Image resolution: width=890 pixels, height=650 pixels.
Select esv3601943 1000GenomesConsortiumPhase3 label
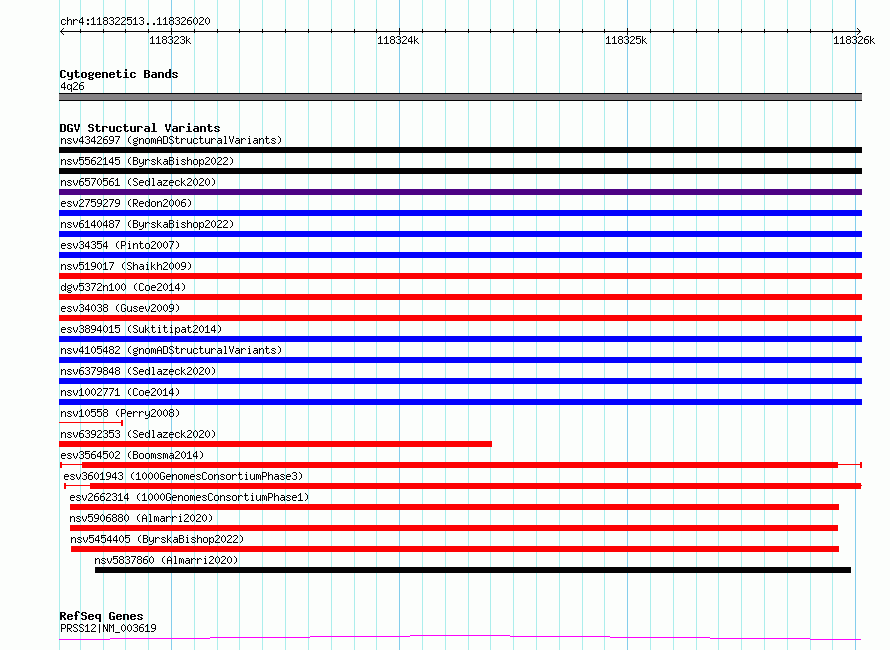point(183,476)
